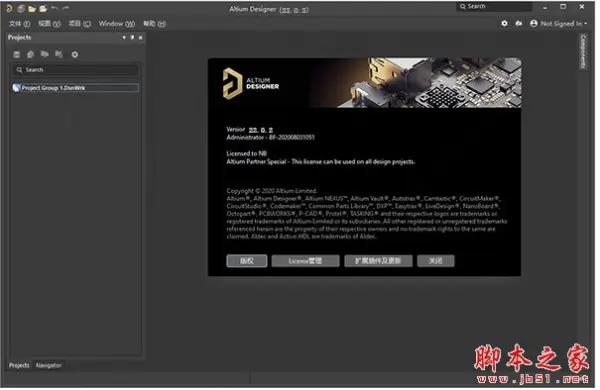Image resolution: width=600 pixels, height=390 pixels.
Task: Expand the Not Signed In account dropdown
Action: pyautogui.click(x=559, y=24)
